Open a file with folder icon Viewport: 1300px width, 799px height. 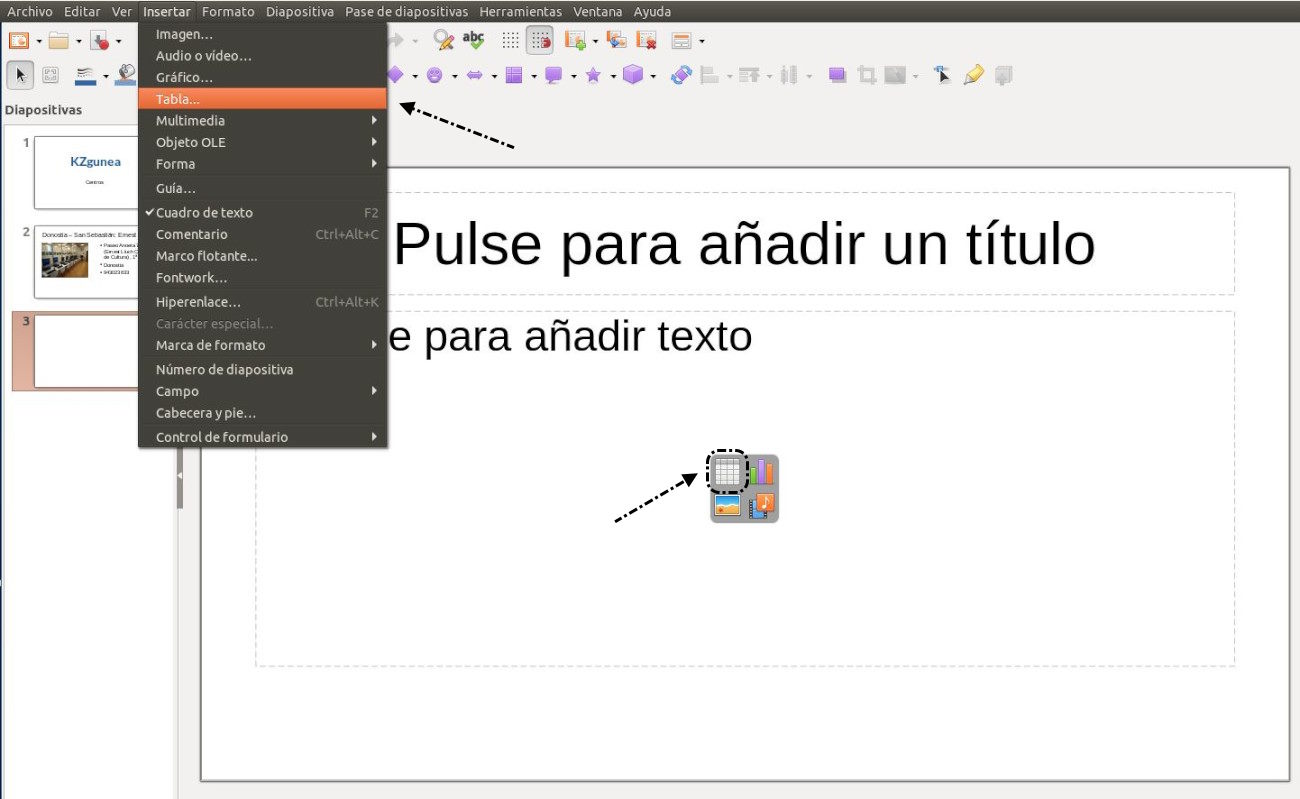tap(59, 40)
